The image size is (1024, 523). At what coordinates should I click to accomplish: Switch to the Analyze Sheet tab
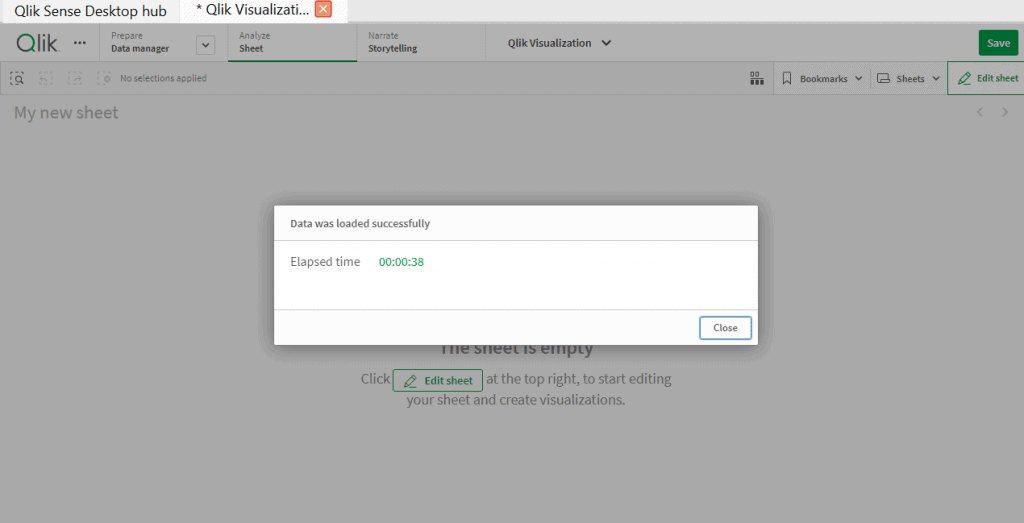point(292,42)
